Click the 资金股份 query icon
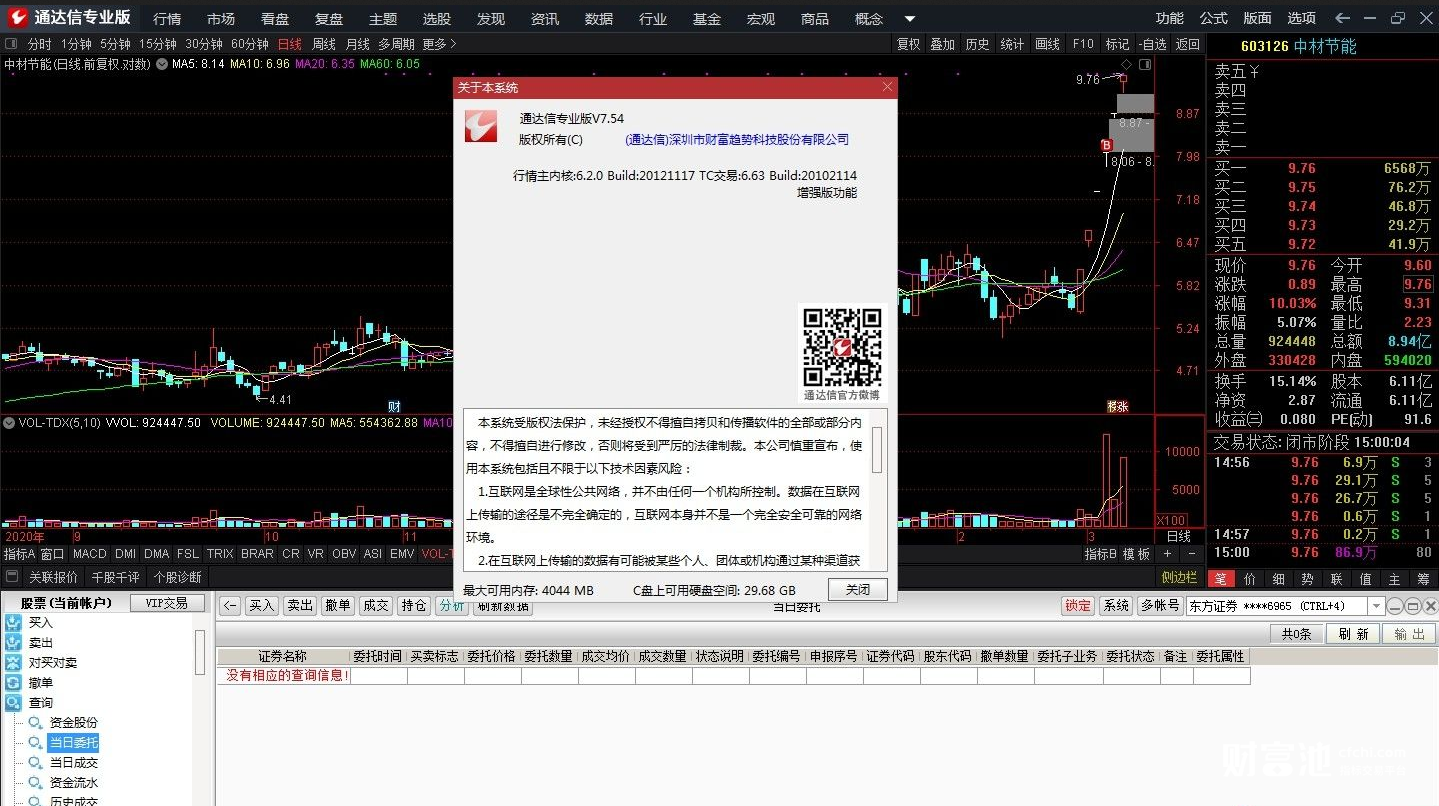Image resolution: width=1439 pixels, height=806 pixels. coord(36,723)
